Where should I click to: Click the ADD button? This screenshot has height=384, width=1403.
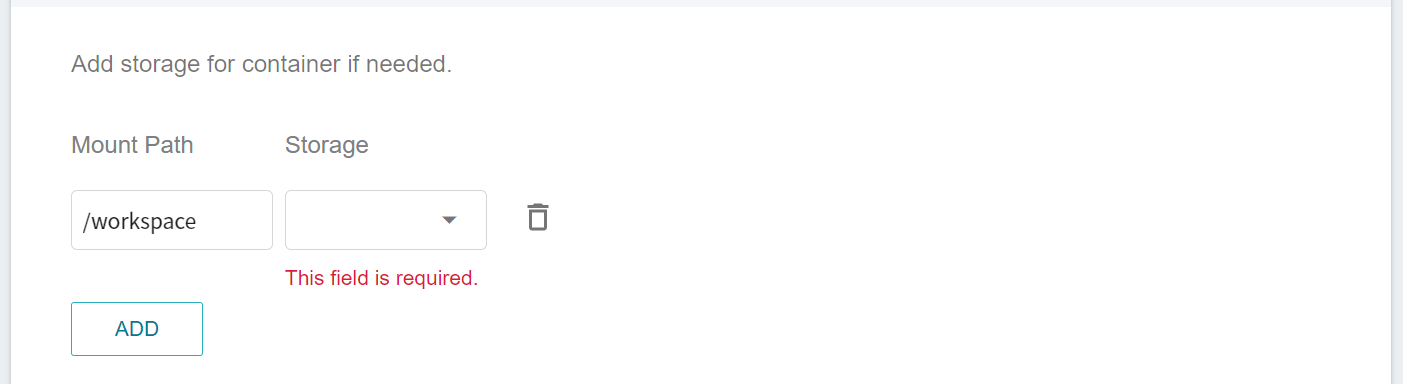tap(137, 329)
